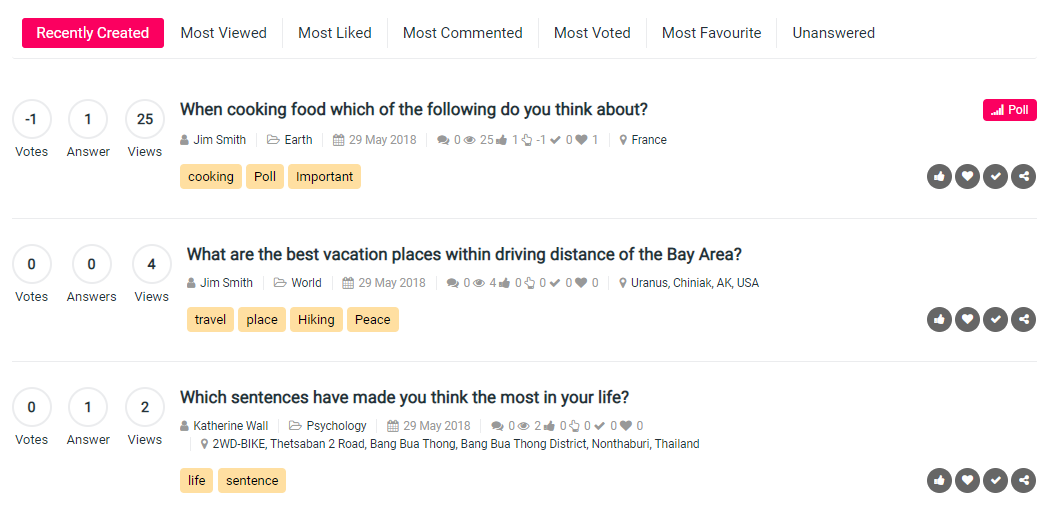1048x510 pixels.
Task: Share the sentences question
Action: 1023,481
